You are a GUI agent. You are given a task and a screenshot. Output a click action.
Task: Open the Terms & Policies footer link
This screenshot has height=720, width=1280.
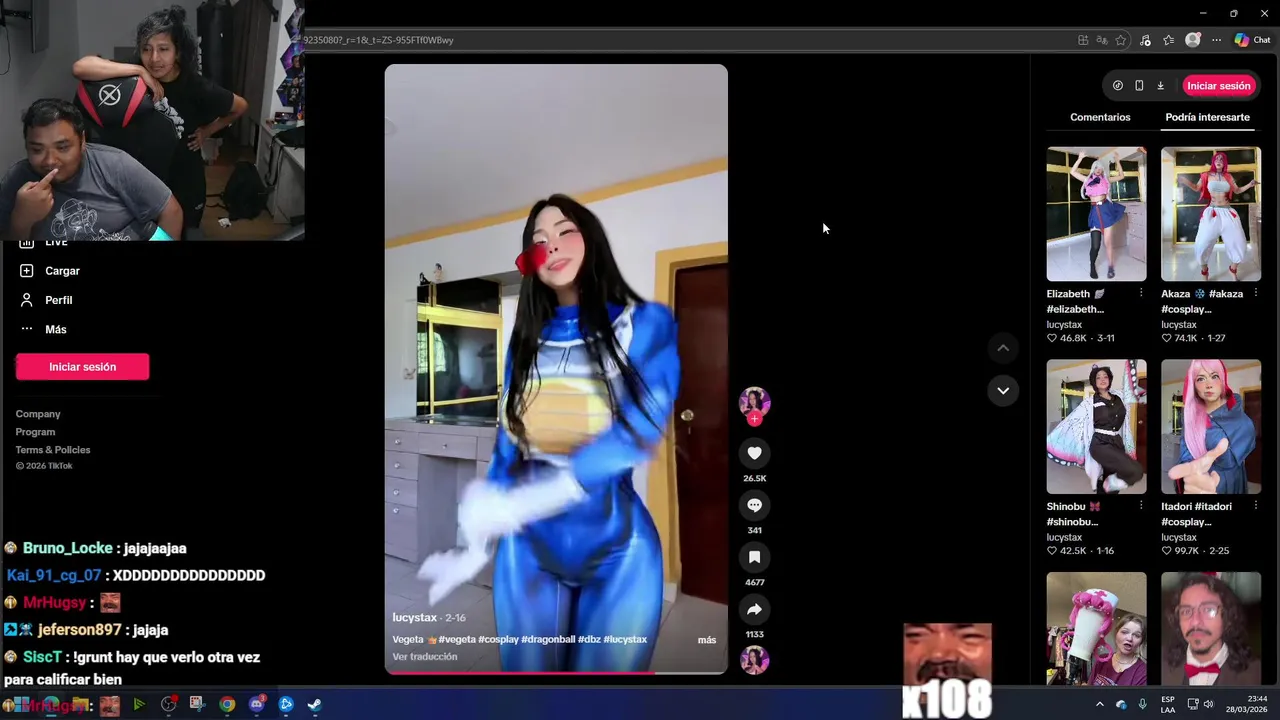click(x=53, y=450)
